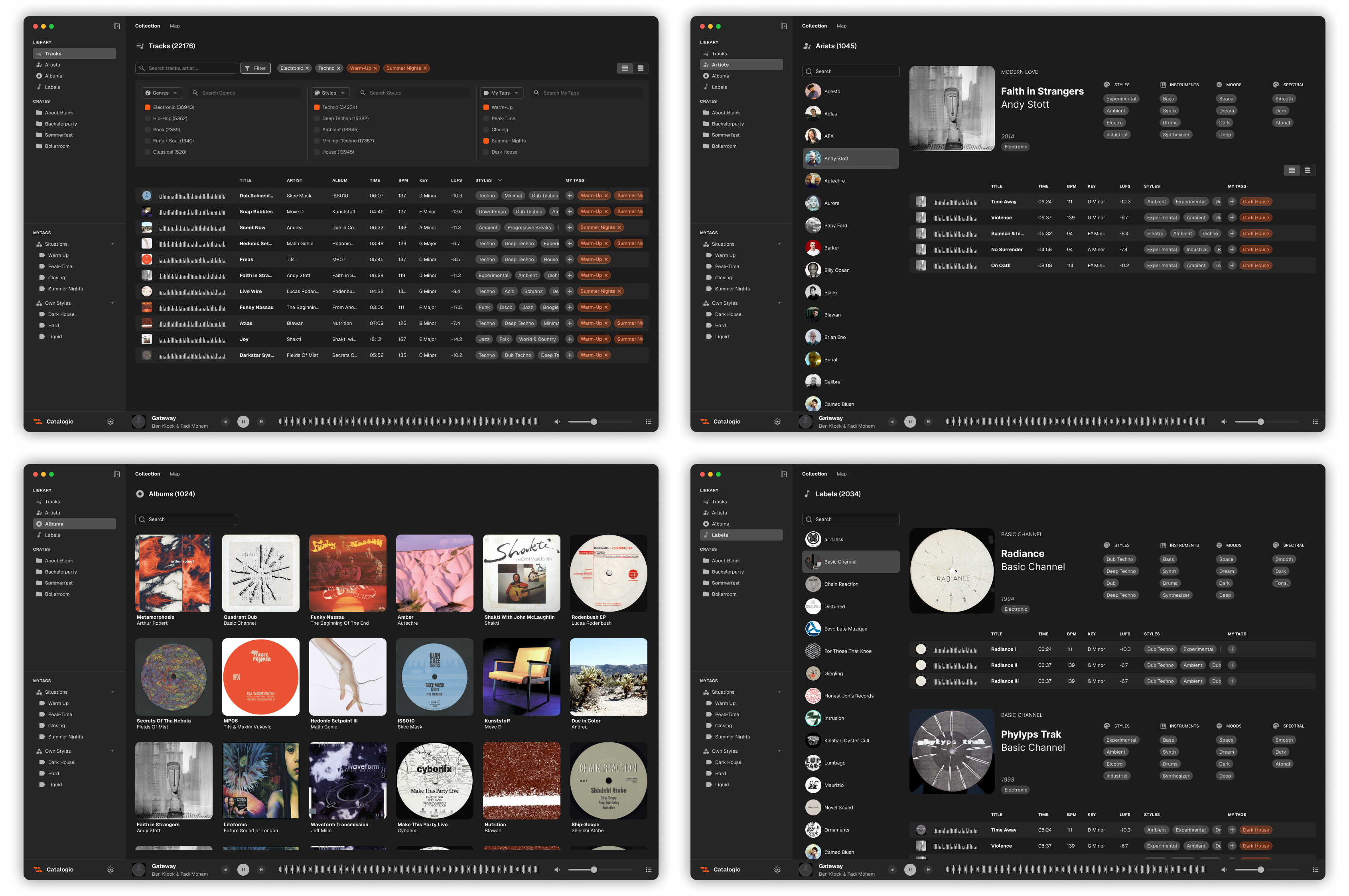Screen dimensions: 1349x896
Task: Open the Styles filter dropdown
Action: pyautogui.click(x=330, y=93)
